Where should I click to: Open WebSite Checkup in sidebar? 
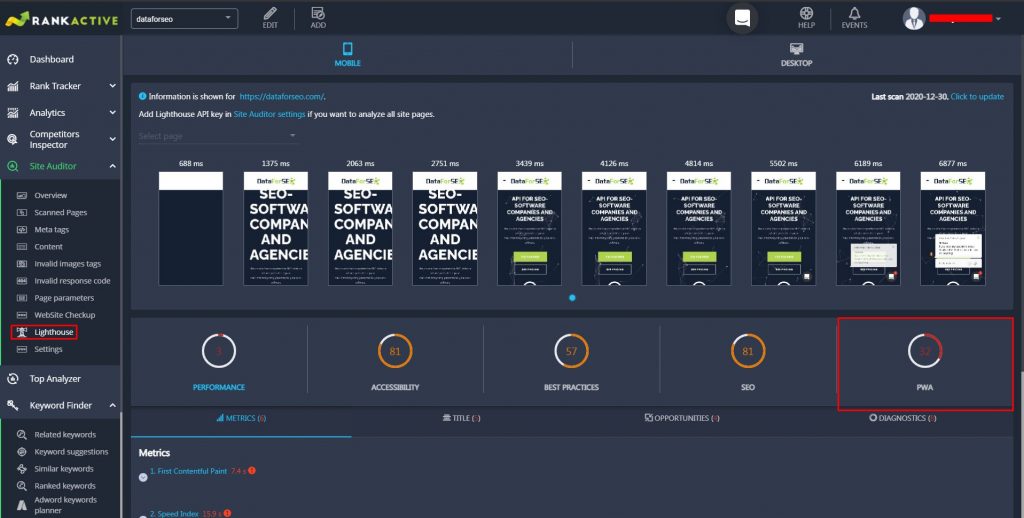pyautogui.click(x=65, y=315)
